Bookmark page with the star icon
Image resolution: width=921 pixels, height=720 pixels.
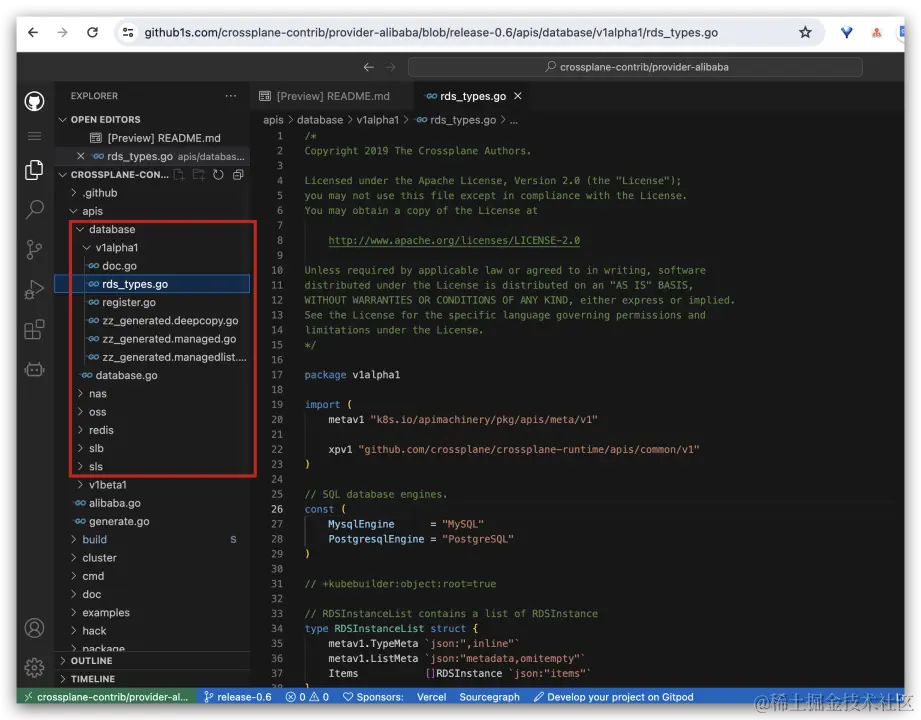point(805,32)
